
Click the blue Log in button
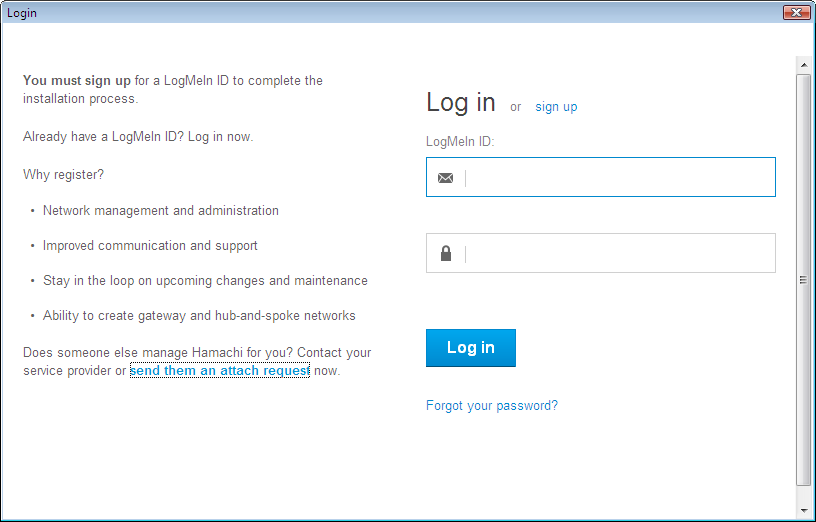471,348
